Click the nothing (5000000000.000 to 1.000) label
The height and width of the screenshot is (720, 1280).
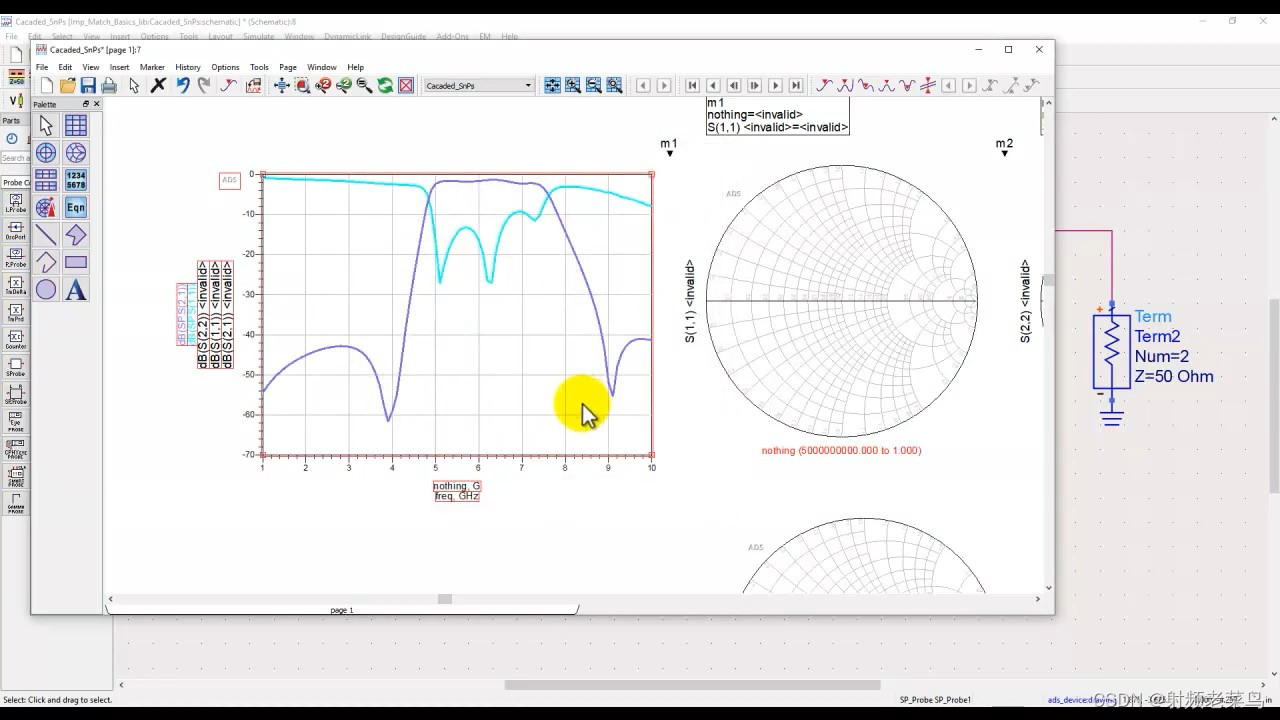[x=841, y=451]
